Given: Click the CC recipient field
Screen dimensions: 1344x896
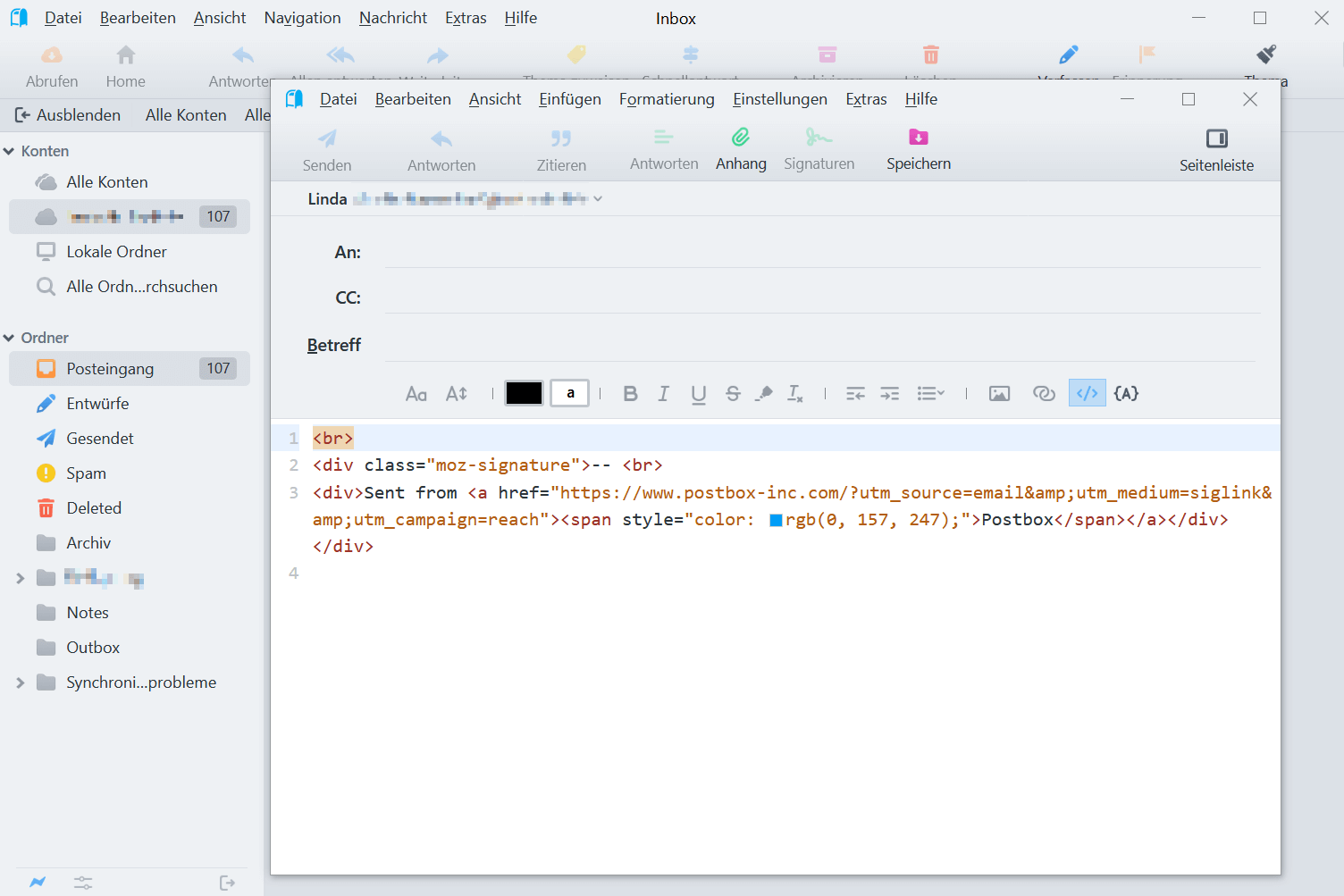Looking at the screenshot, I should click(x=822, y=297).
